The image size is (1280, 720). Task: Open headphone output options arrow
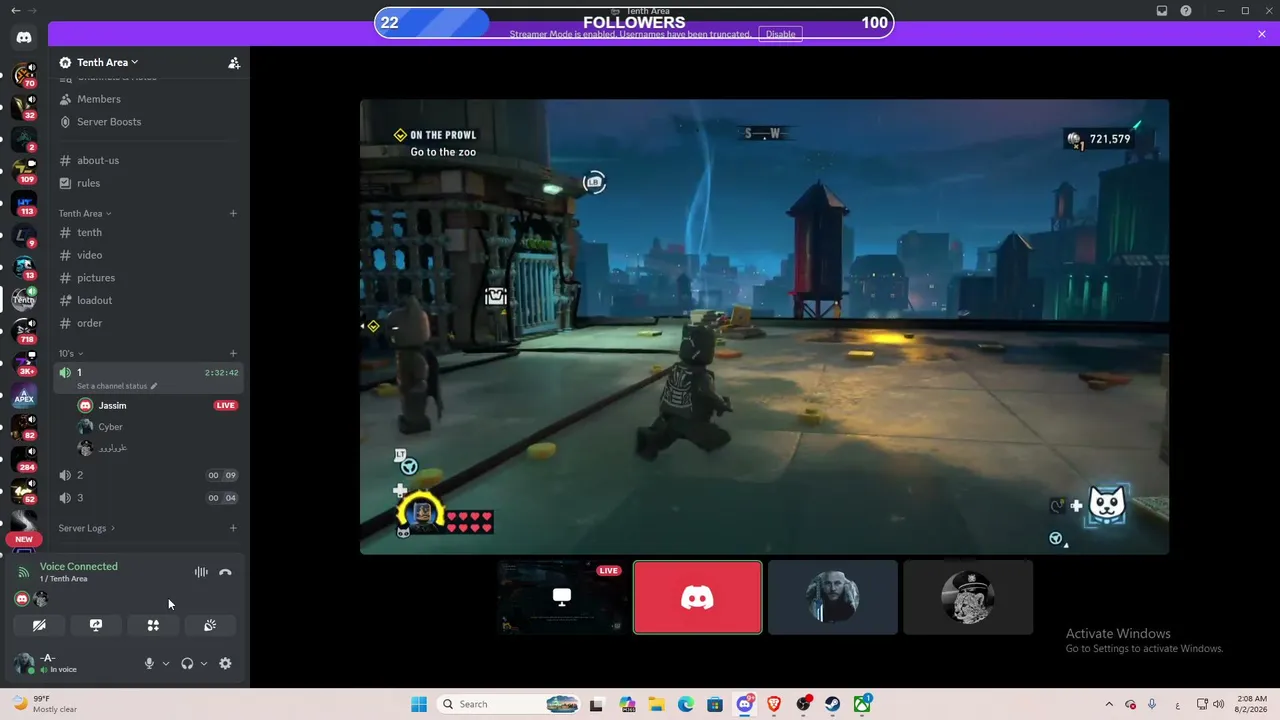[204, 663]
